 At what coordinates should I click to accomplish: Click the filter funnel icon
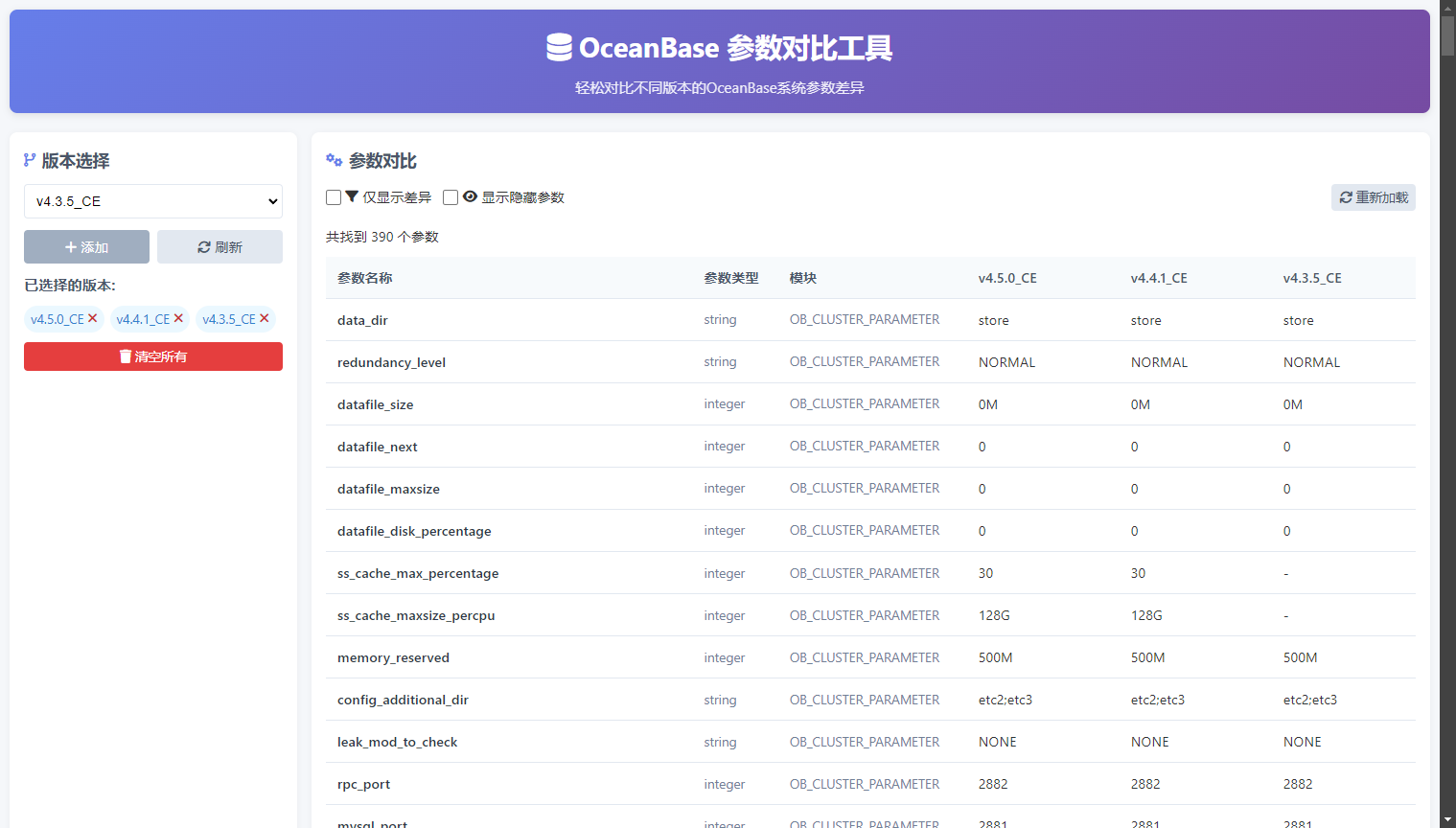[x=352, y=196]
